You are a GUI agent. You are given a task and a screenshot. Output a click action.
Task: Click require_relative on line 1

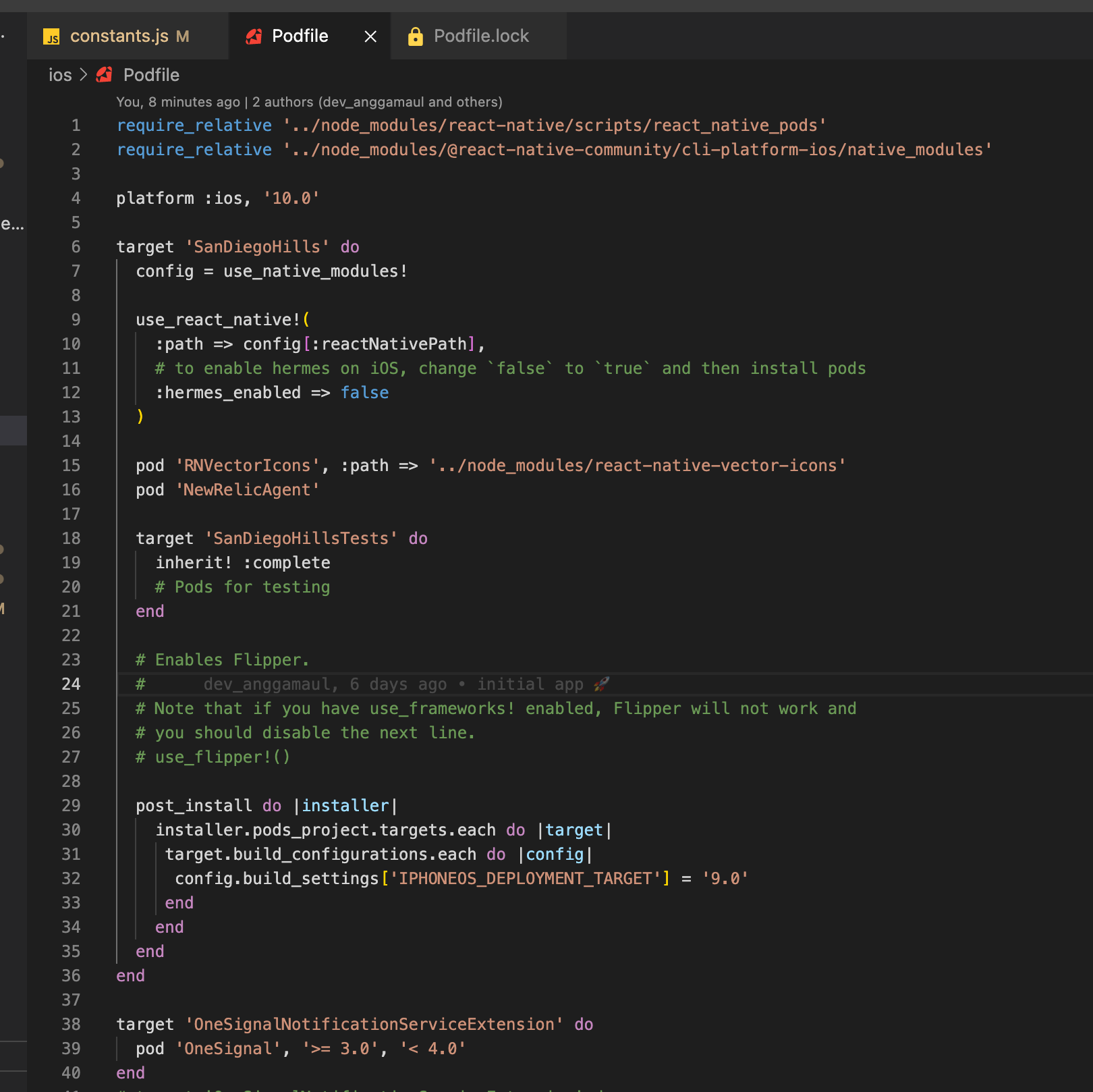[x=194, y=125]
